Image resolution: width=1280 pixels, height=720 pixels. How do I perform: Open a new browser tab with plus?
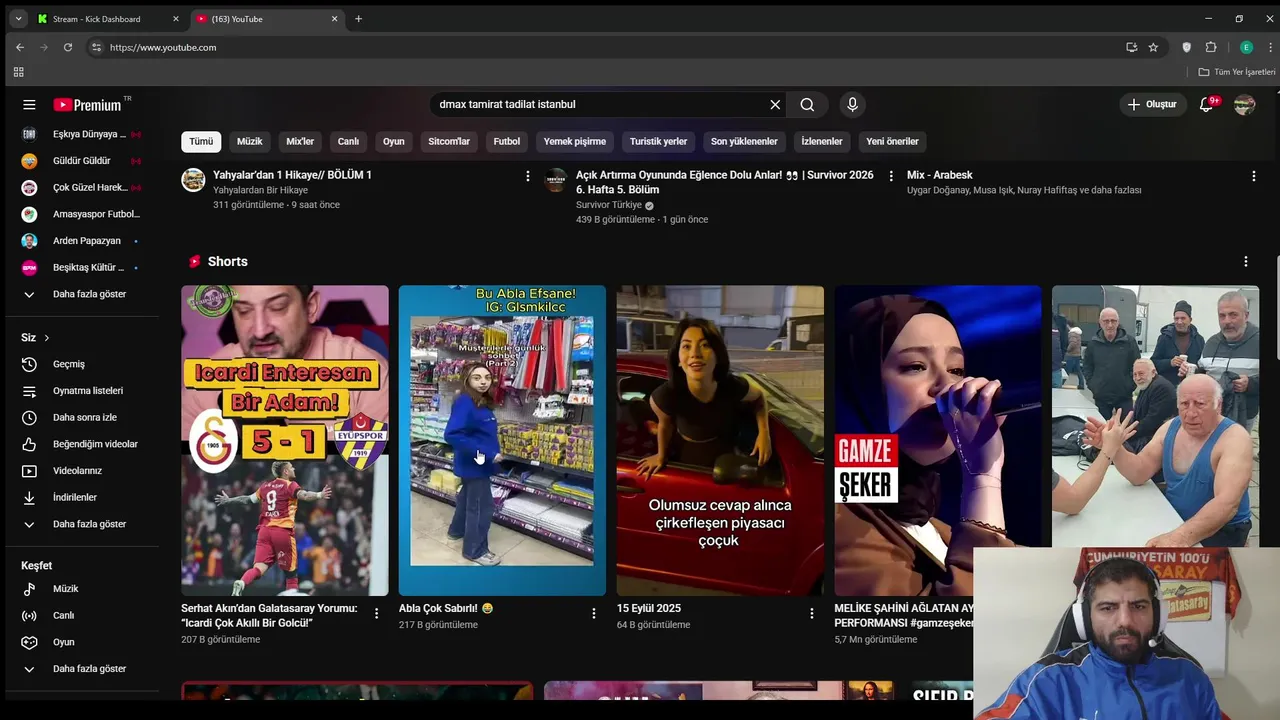[x=358, y=19]
